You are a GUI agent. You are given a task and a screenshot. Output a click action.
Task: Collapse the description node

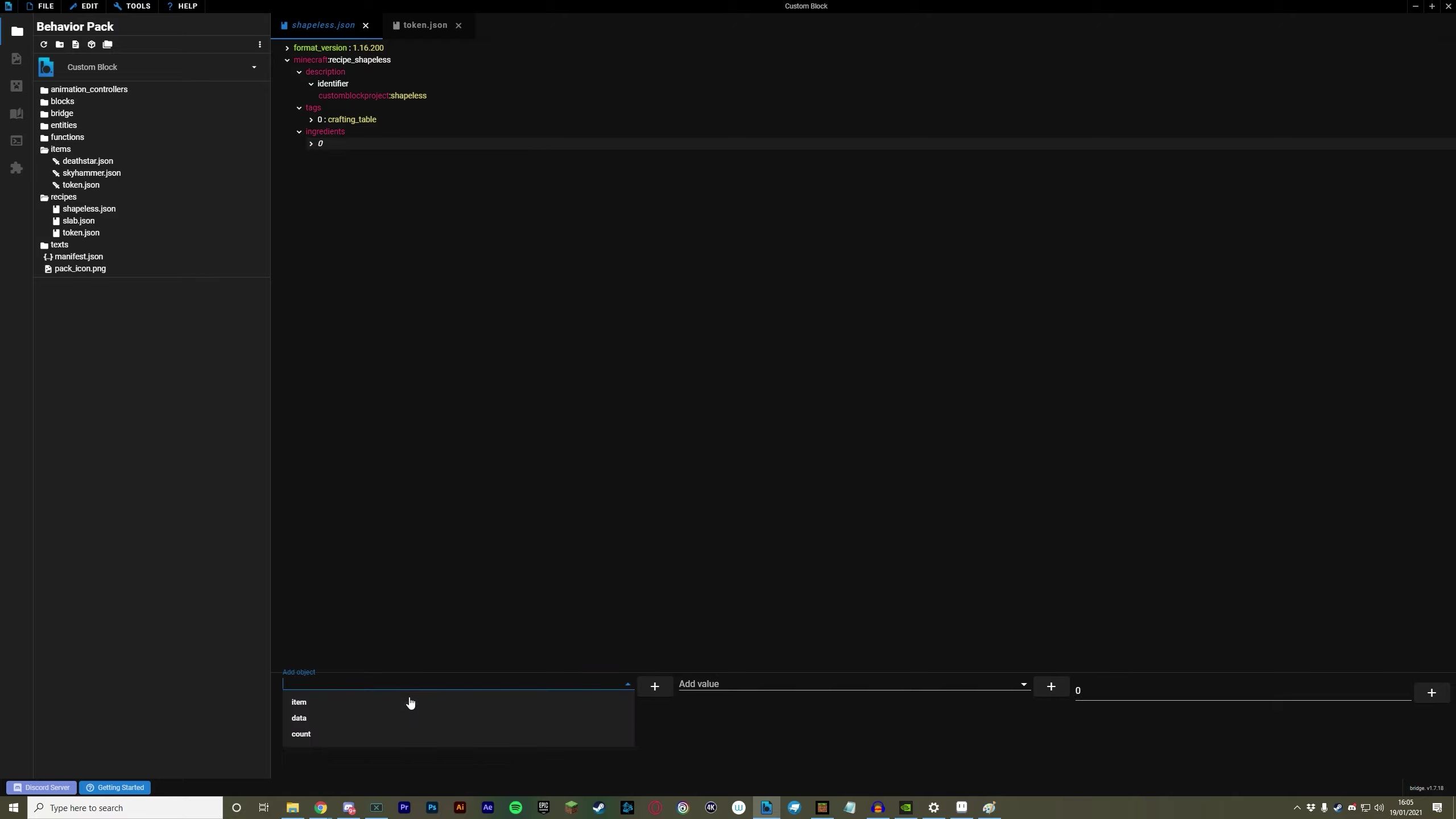299,72
